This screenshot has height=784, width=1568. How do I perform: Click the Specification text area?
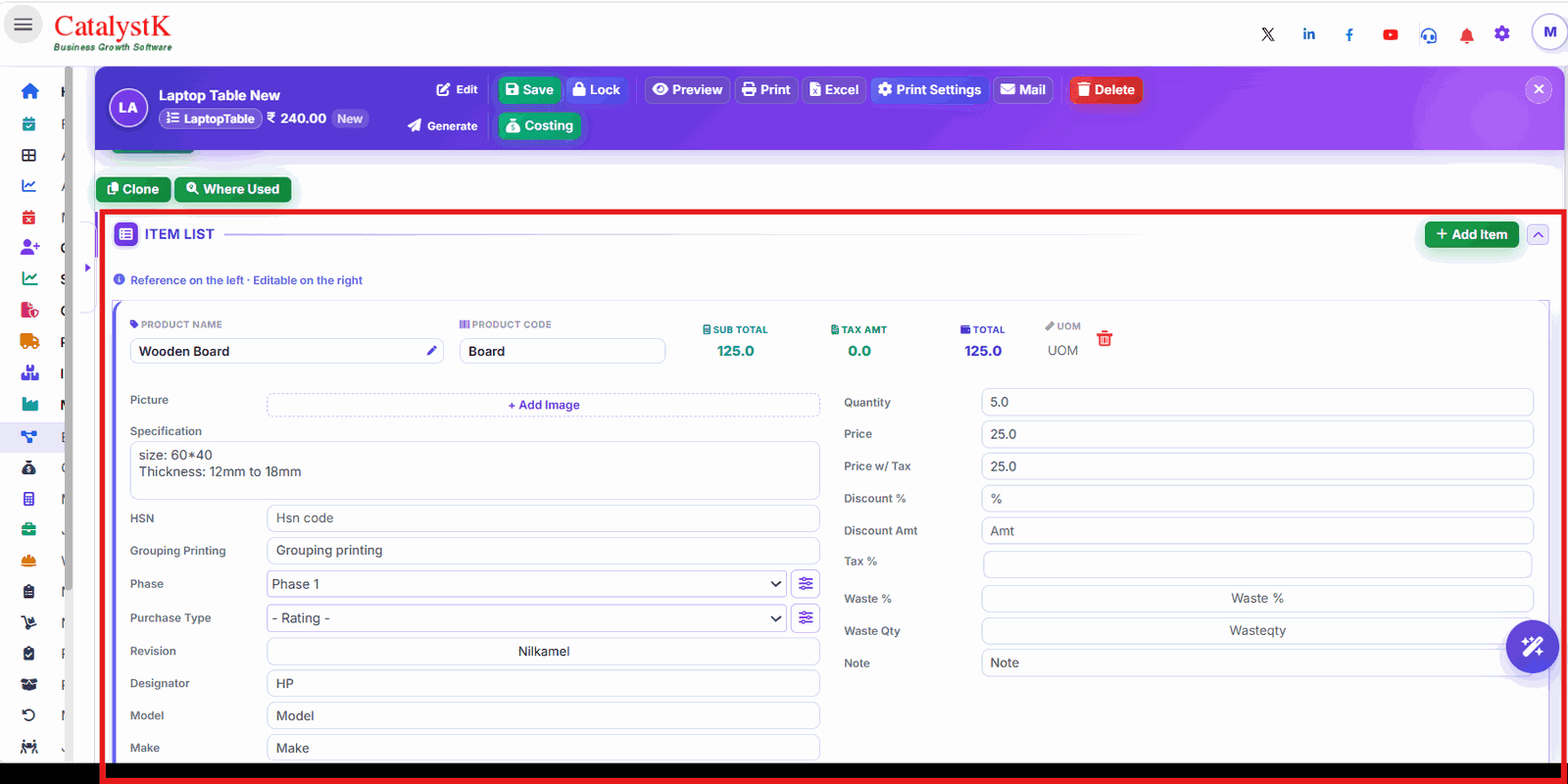tap(474, 470)
